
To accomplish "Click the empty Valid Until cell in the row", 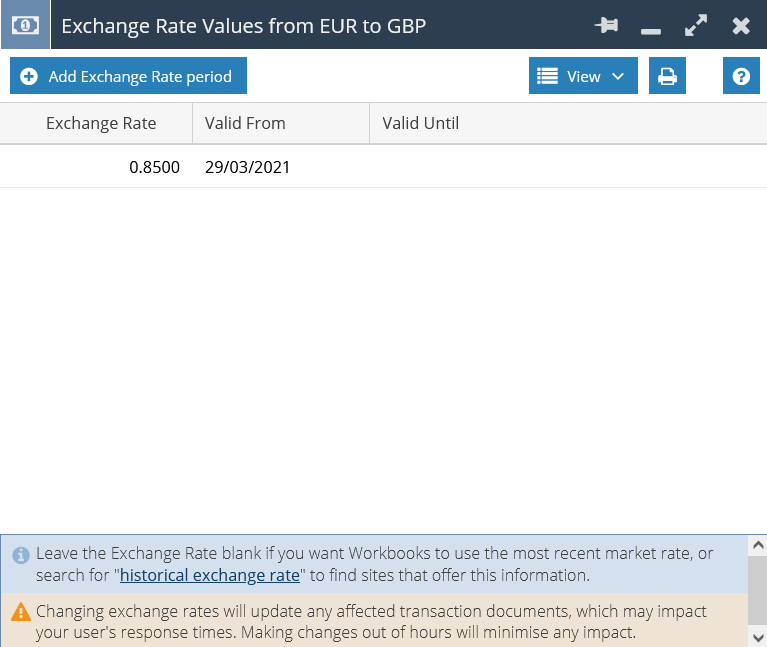I will pos(568,167).
